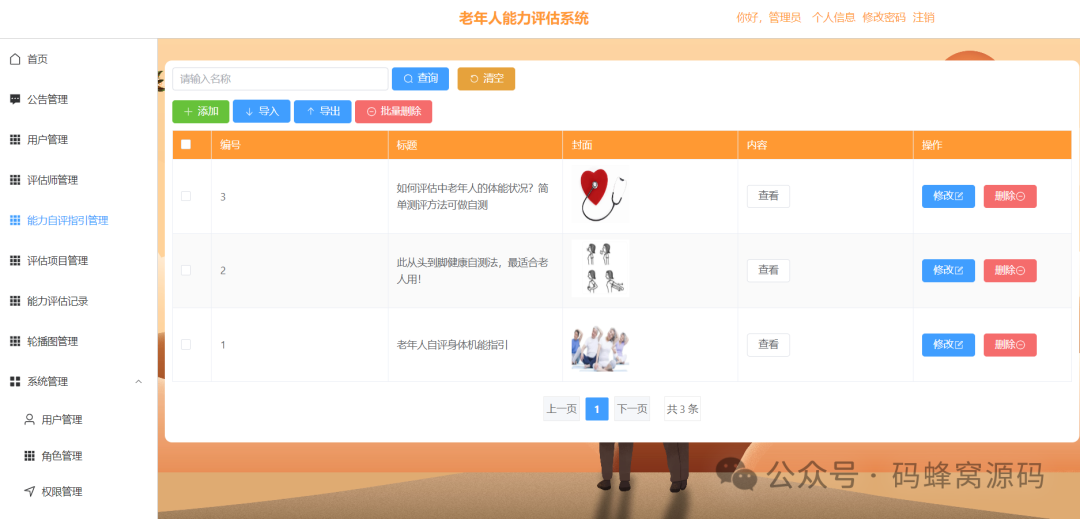This screenshot has height=519, width=1080.
Task: Go to 下一页 in pagination
Action: pos(632,409)
